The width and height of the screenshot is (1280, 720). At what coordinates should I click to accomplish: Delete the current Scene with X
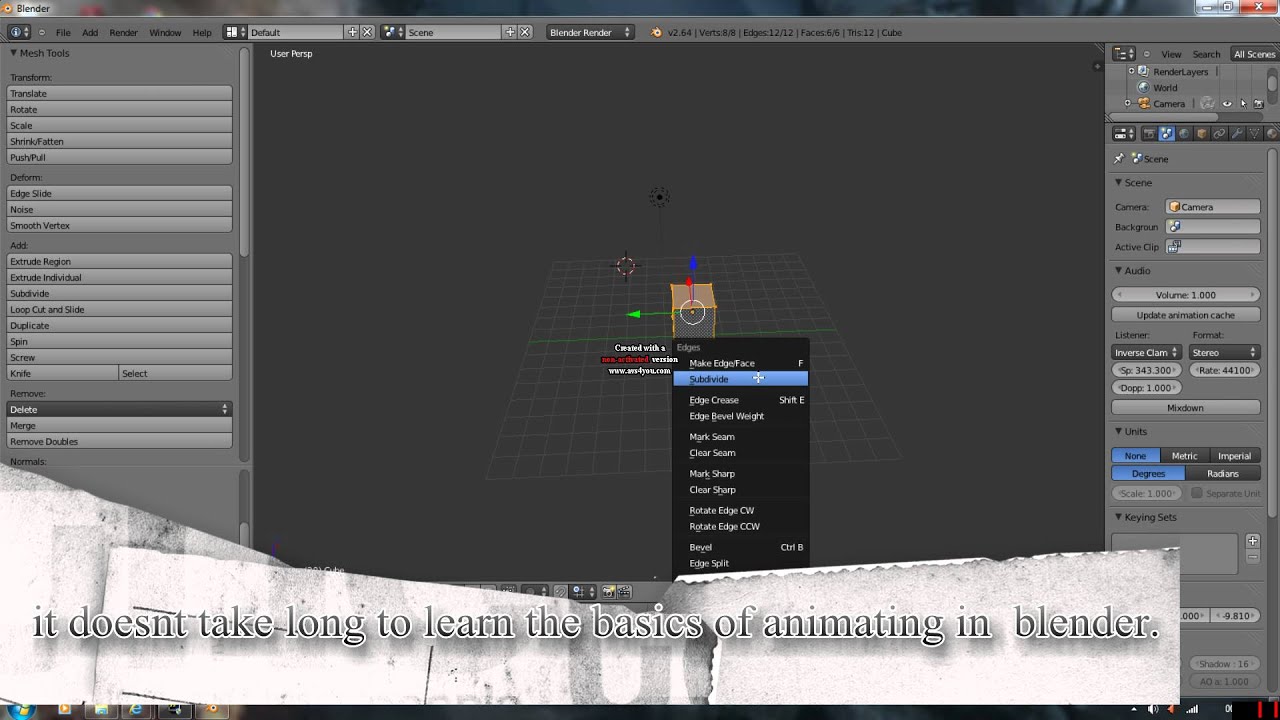[x=525, y=32]
